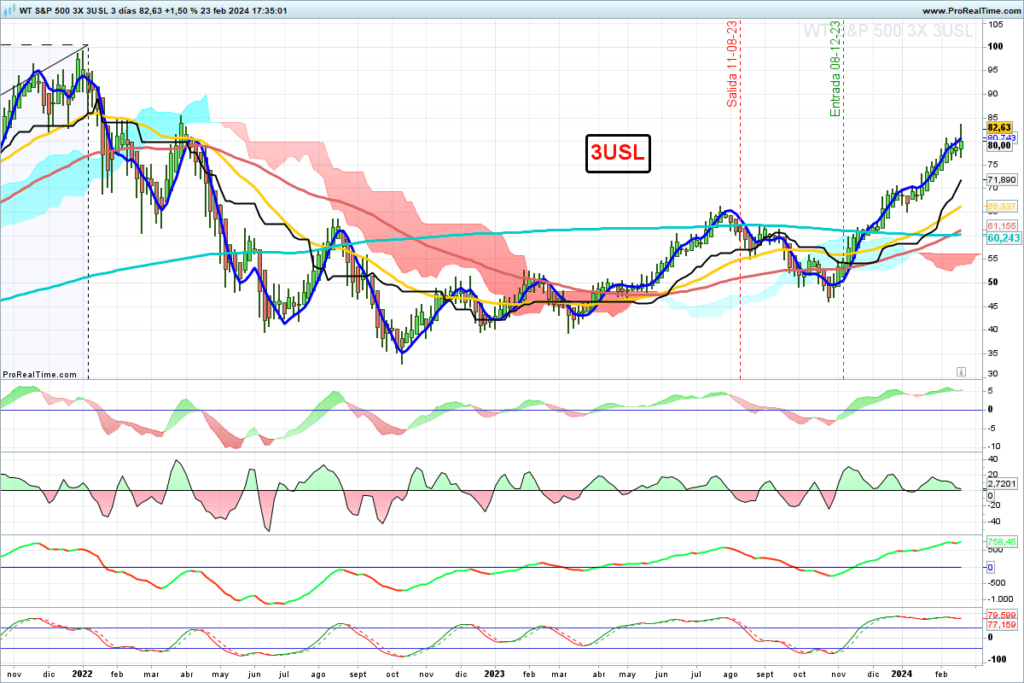
Task: Click the -1.000 level on the indicator axis
Action: tap(1000, 599)
